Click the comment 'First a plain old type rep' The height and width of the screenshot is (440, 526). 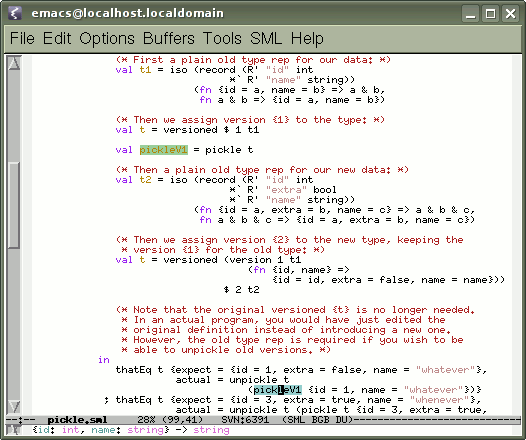pyautogui.click(x=253, y=60)
